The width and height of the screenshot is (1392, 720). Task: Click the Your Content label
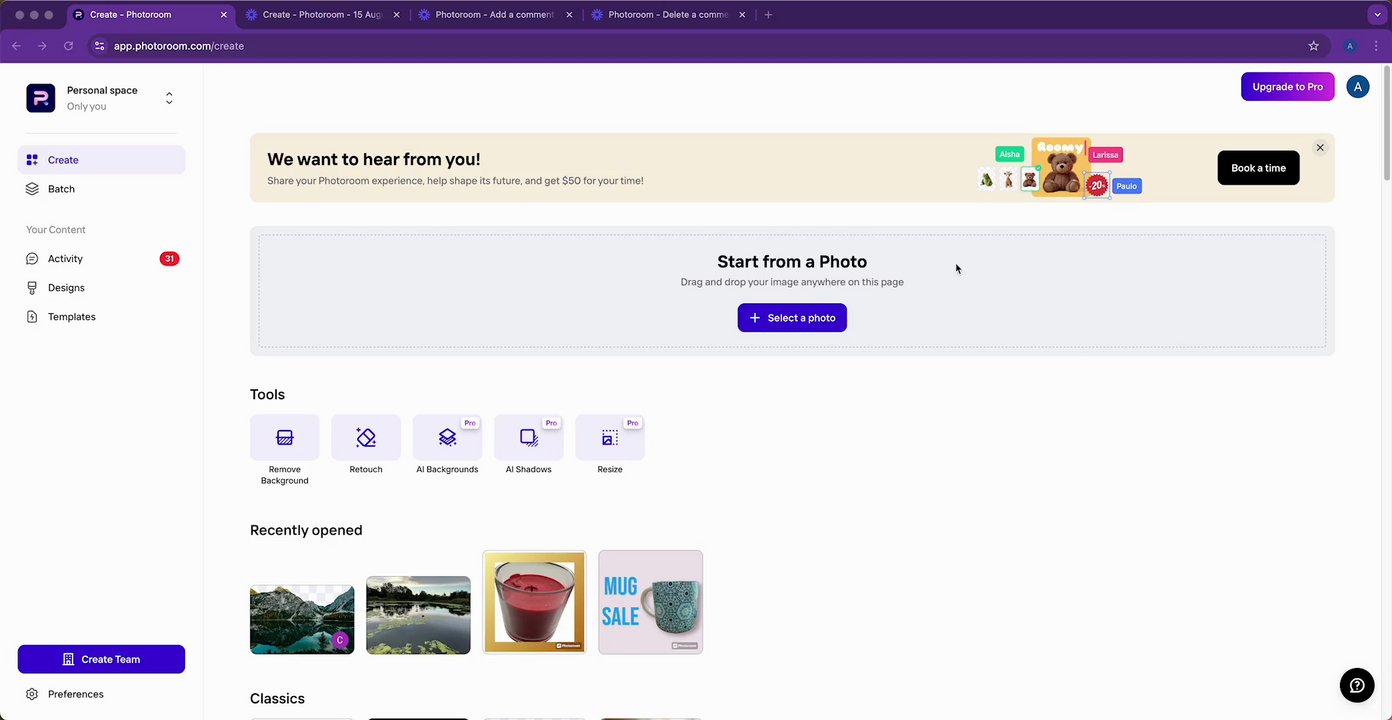(x=56, y=230)
